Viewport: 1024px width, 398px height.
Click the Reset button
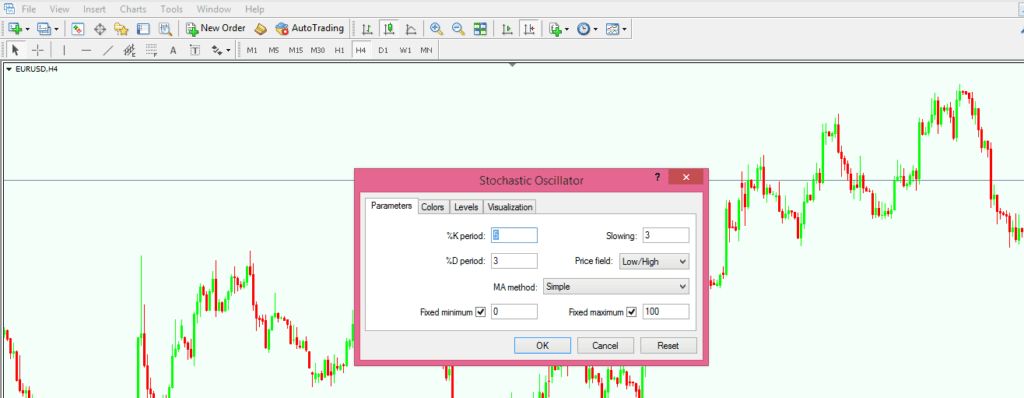click(668, 345)
